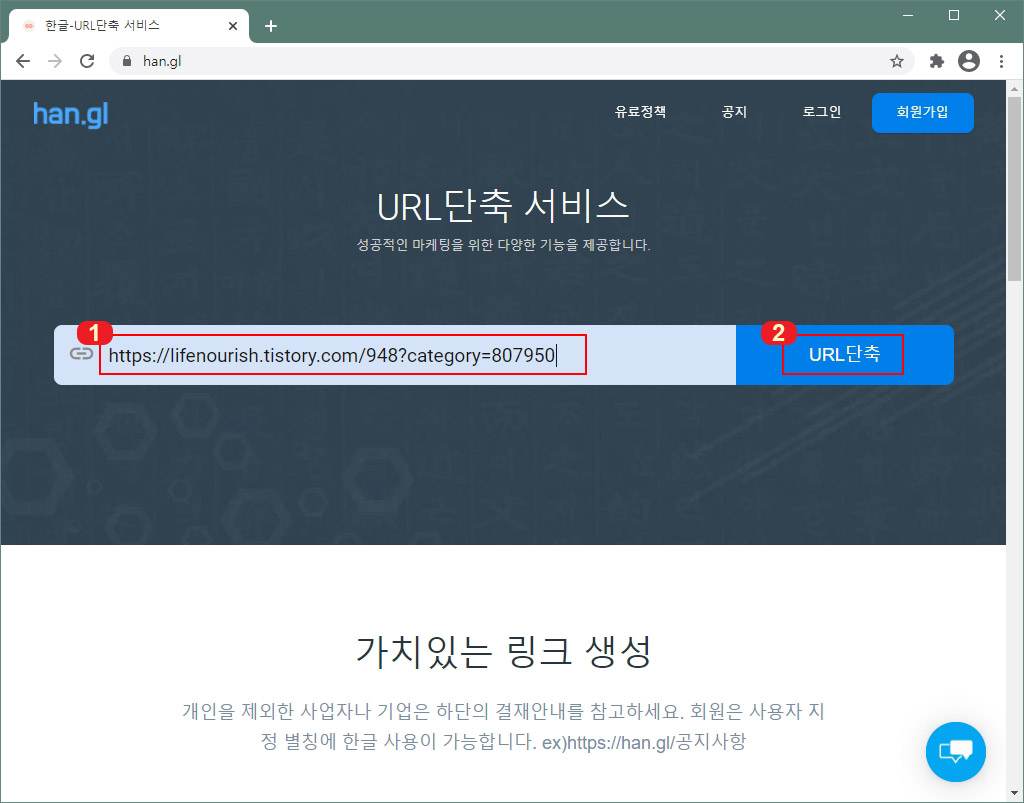The image size is (1024, 803).
Task: Open the 유료정책 menu item
Action: pos(640,113)
